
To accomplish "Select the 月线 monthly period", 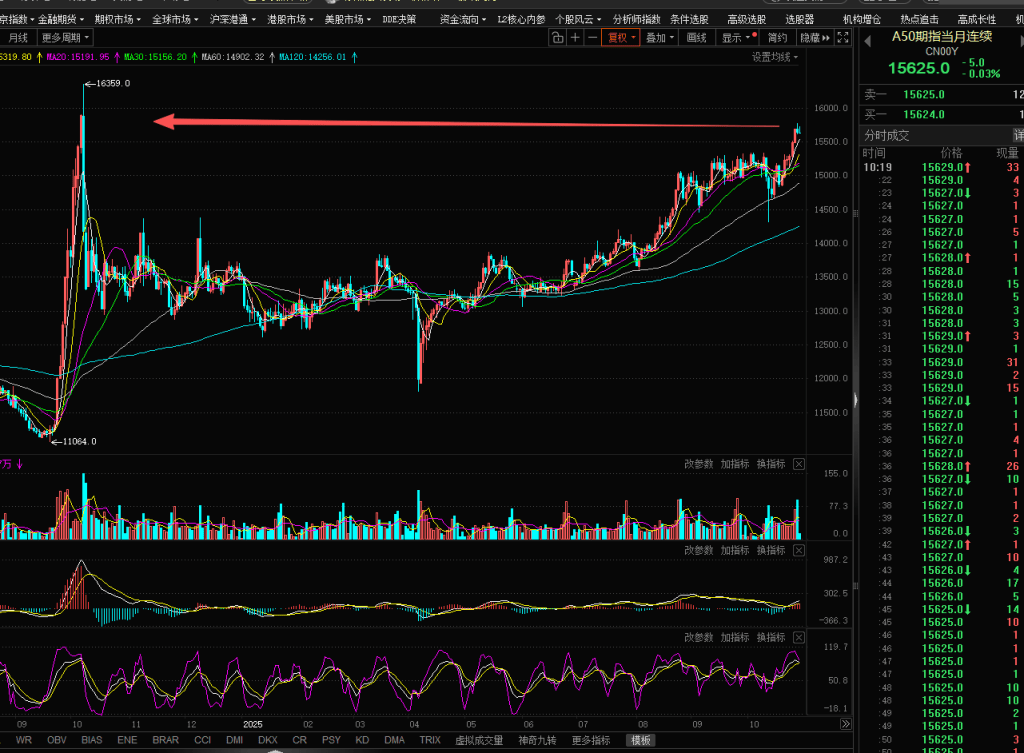I will pyautogui.click(x=18, y=38).
